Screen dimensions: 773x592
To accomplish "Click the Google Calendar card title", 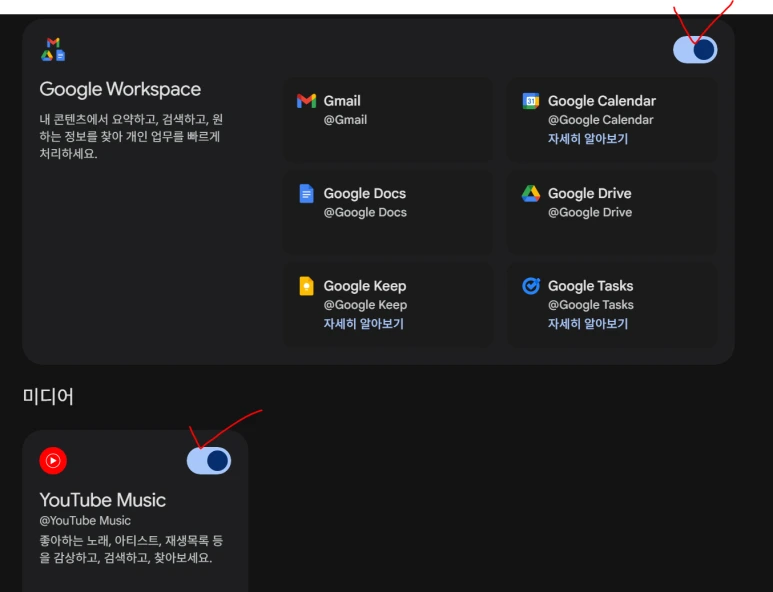I will (602, 101).
